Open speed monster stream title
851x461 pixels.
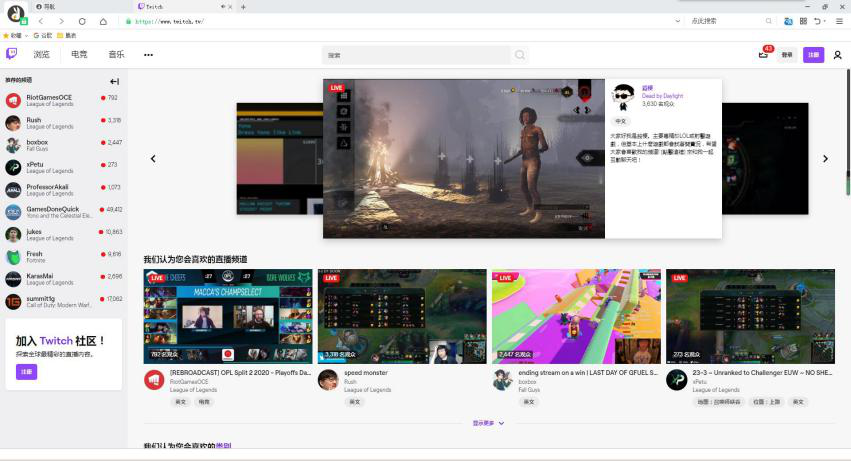[365, 372]
